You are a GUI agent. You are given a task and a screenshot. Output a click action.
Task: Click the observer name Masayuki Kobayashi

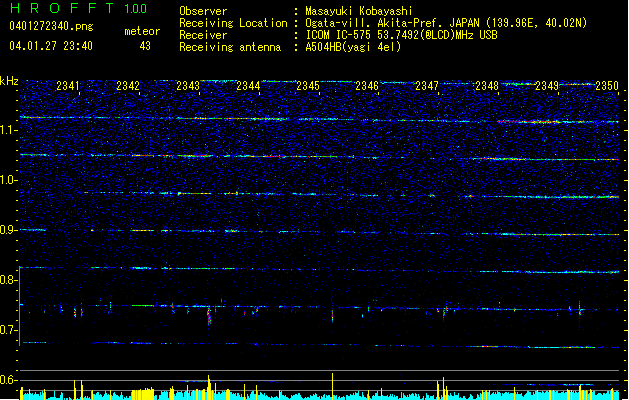(359, 11)
